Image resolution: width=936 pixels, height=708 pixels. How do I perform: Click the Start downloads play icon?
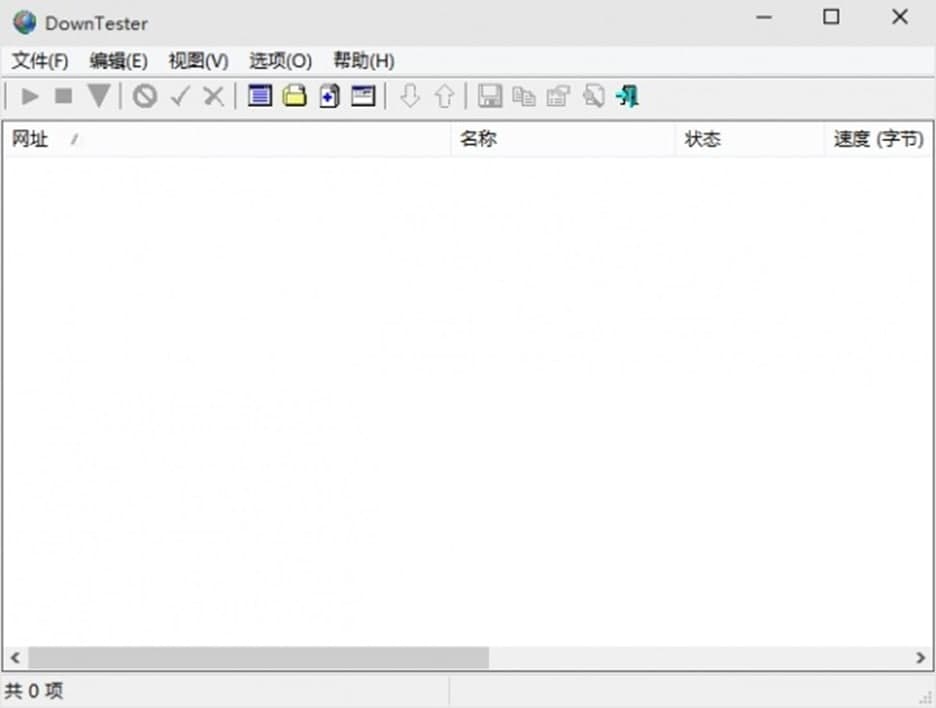[x=30, y=96]
